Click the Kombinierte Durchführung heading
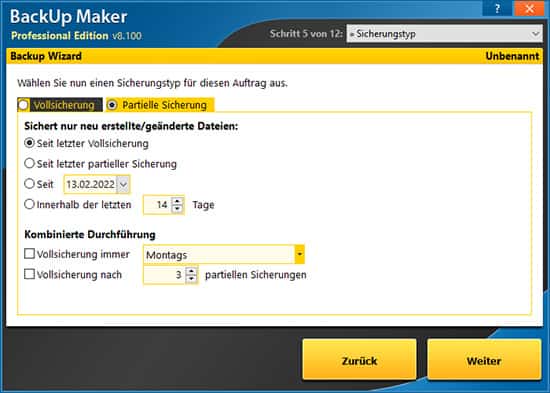Image resolution: width=550 pixels, height=393 pixels. tap(90, 234)
